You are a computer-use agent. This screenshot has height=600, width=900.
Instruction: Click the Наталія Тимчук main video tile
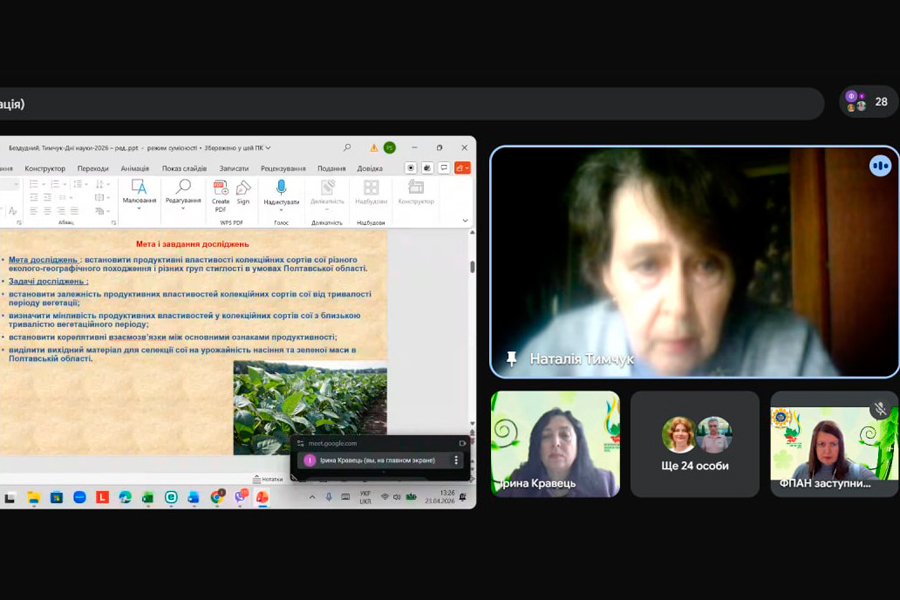695,262
